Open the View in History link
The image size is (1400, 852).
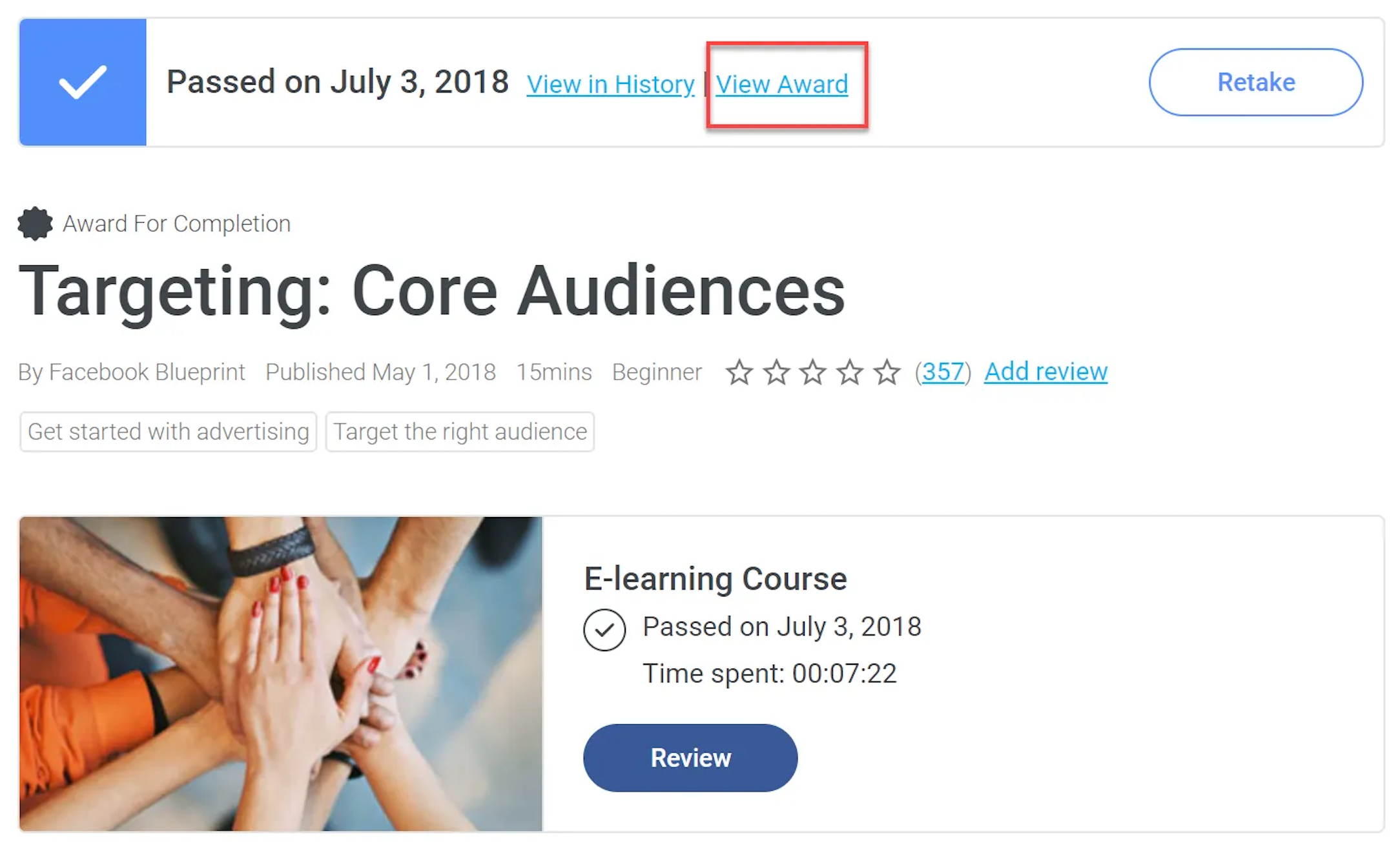click(610, 84)
